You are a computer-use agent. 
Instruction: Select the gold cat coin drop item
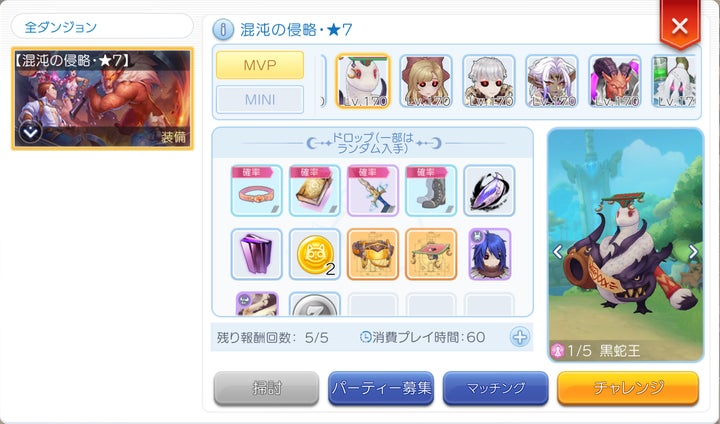[x=315, y=254]
